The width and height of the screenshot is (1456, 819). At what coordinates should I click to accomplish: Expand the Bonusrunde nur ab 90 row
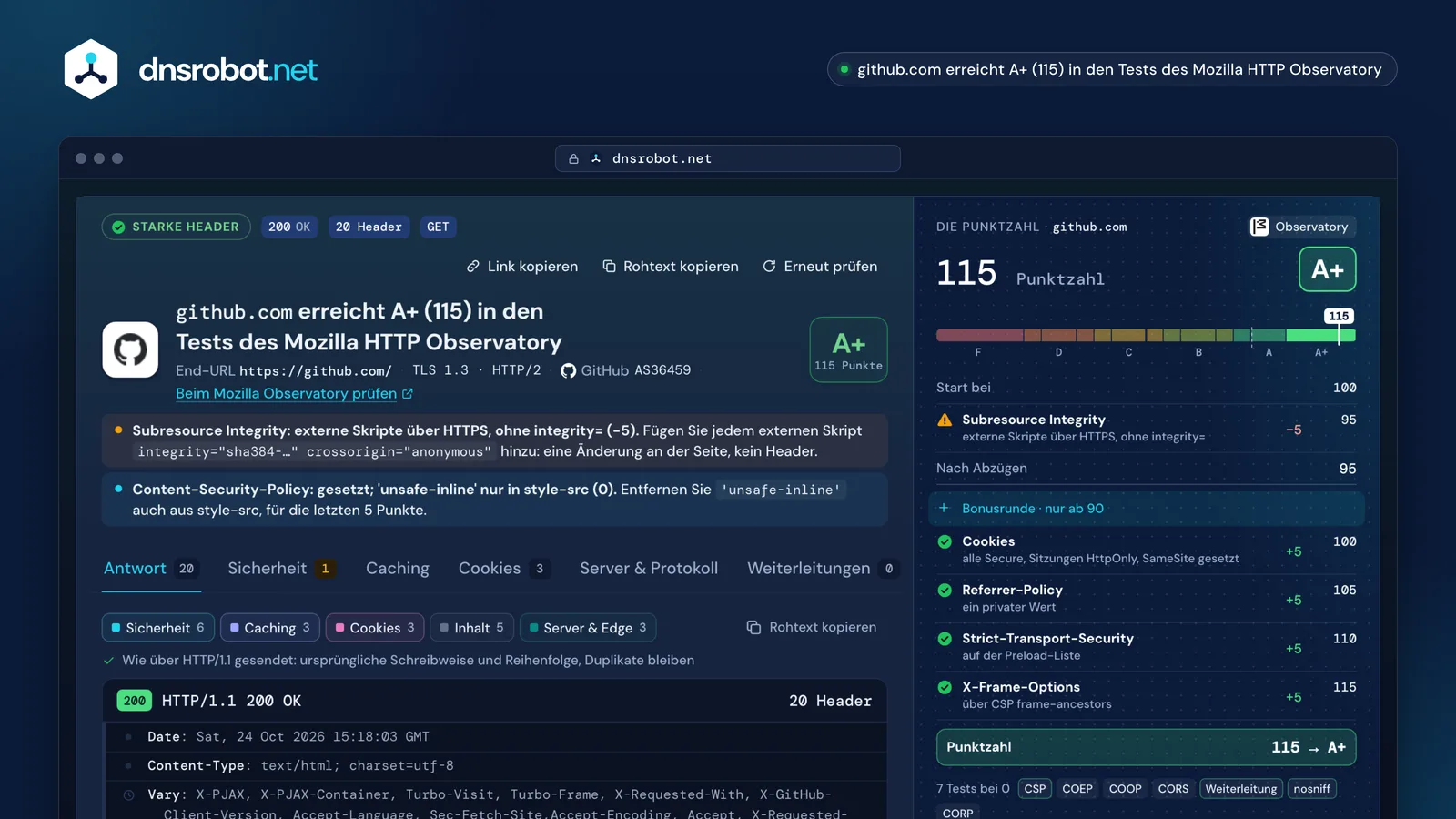pos(1147,509)
